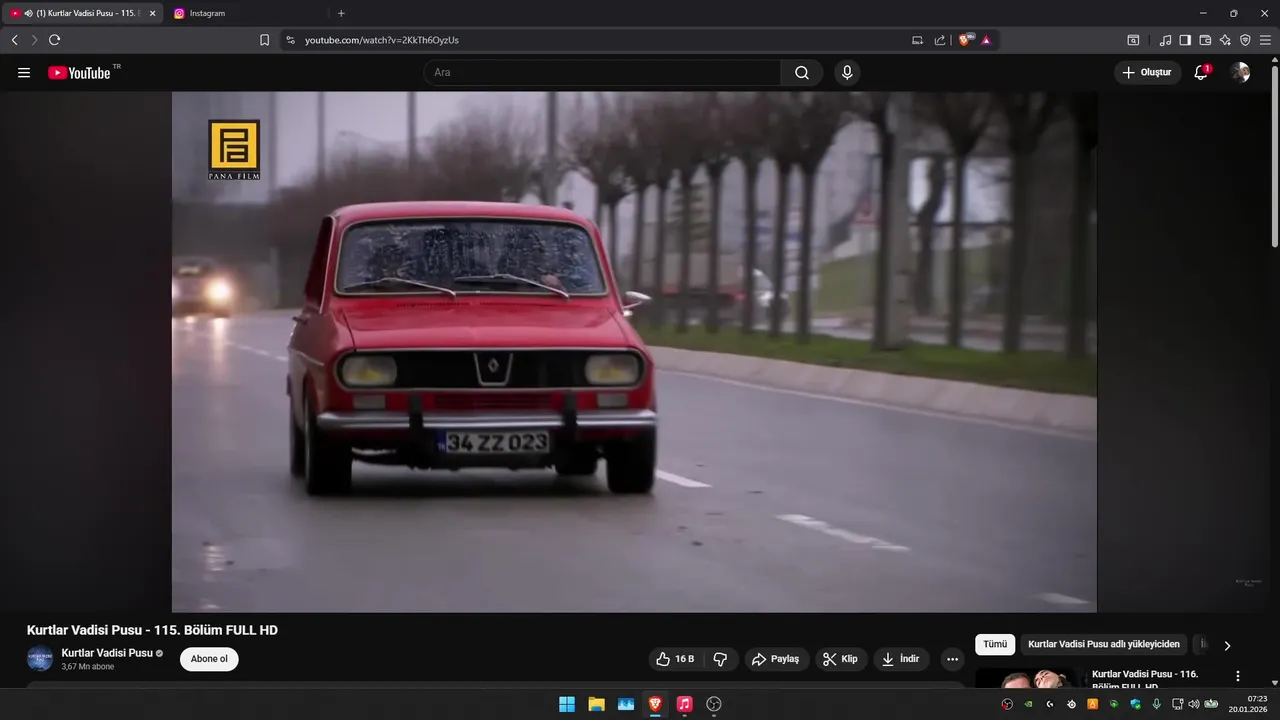Viewport: 1280px width, 720px height.
Task: Share this page from the address bar
Action: [940, 40]
